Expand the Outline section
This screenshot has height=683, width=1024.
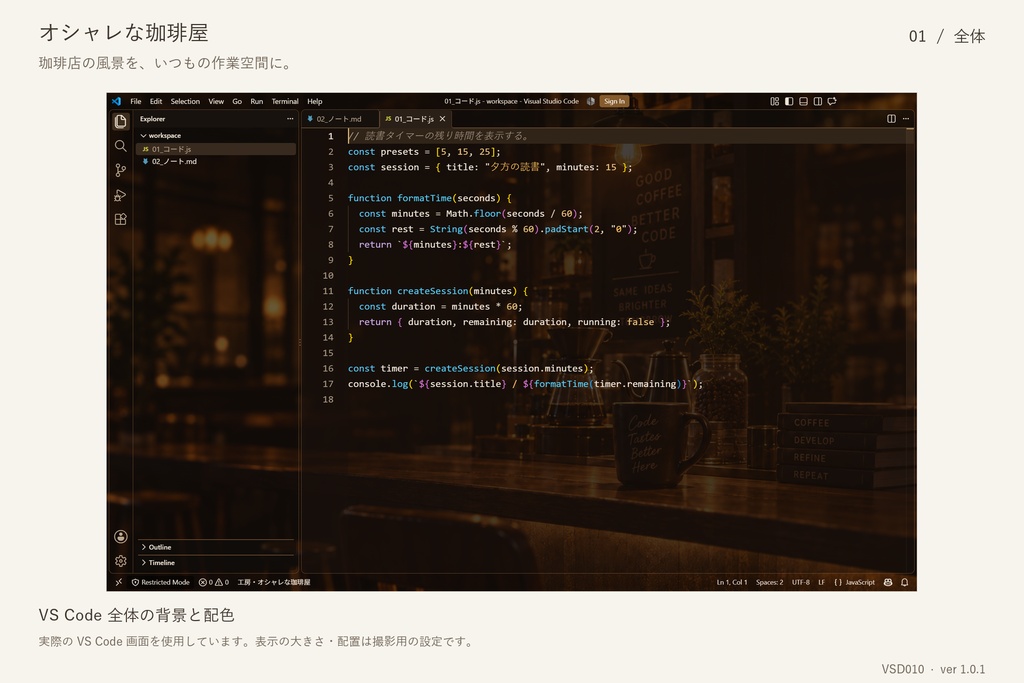coord(156,547)
